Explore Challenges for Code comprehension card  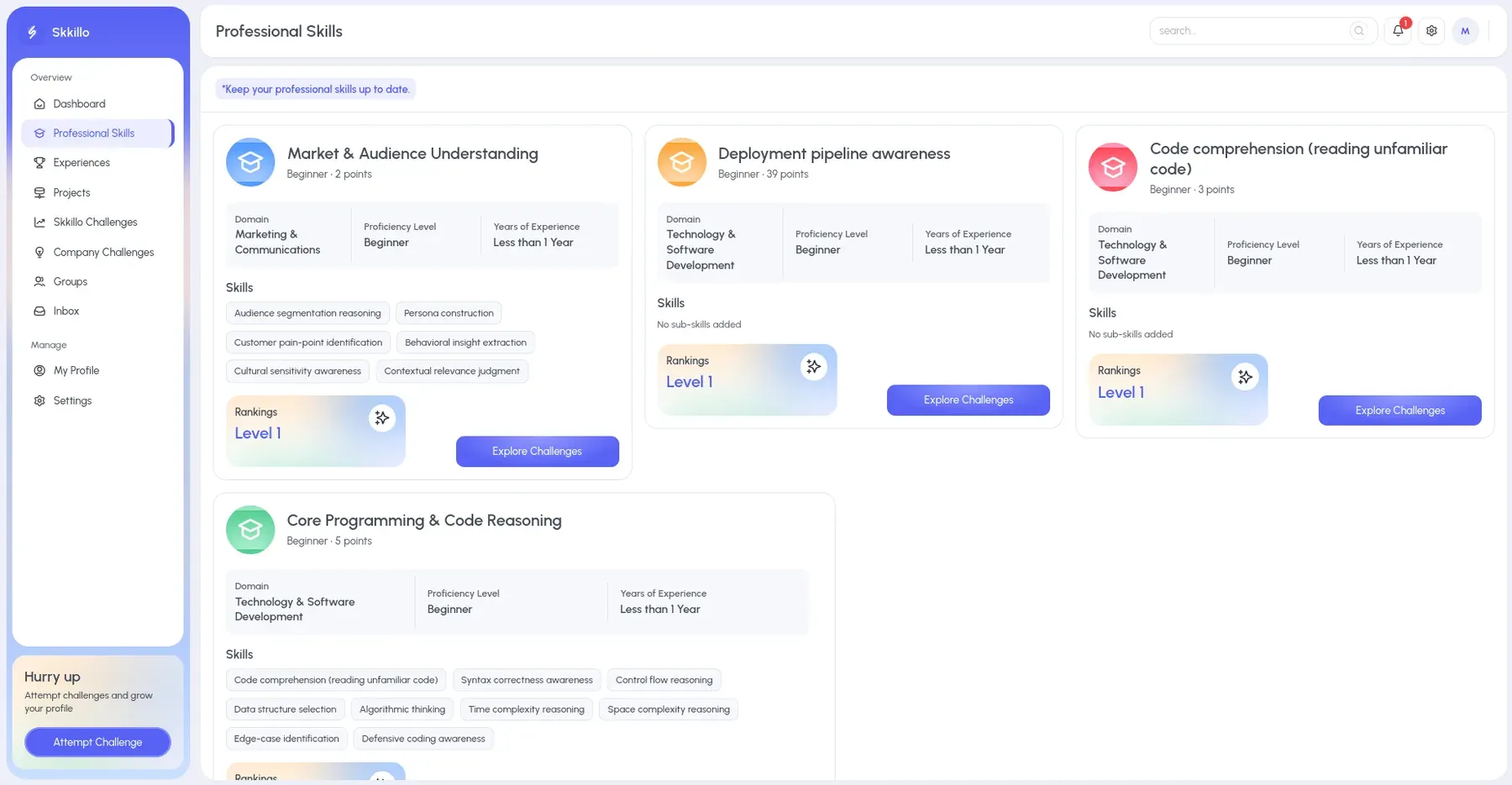(1400, 411)
